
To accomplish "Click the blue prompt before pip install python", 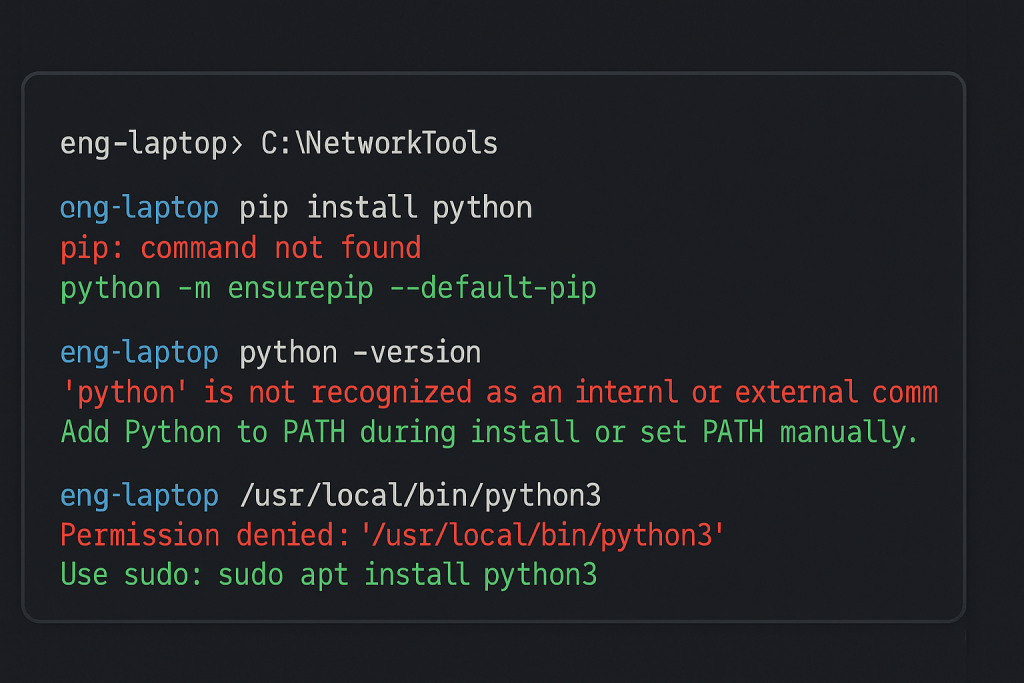I will pos(139,208).
